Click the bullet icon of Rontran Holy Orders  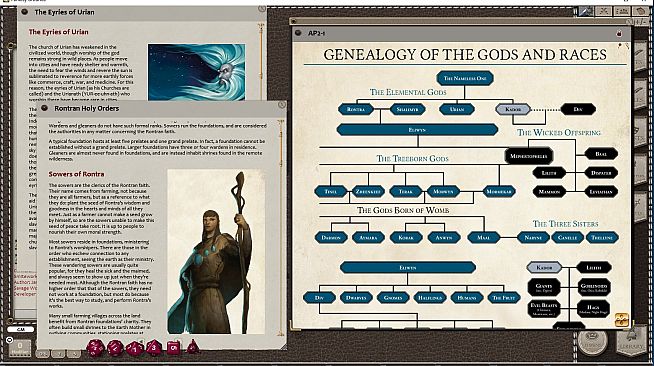coord(45,108)
